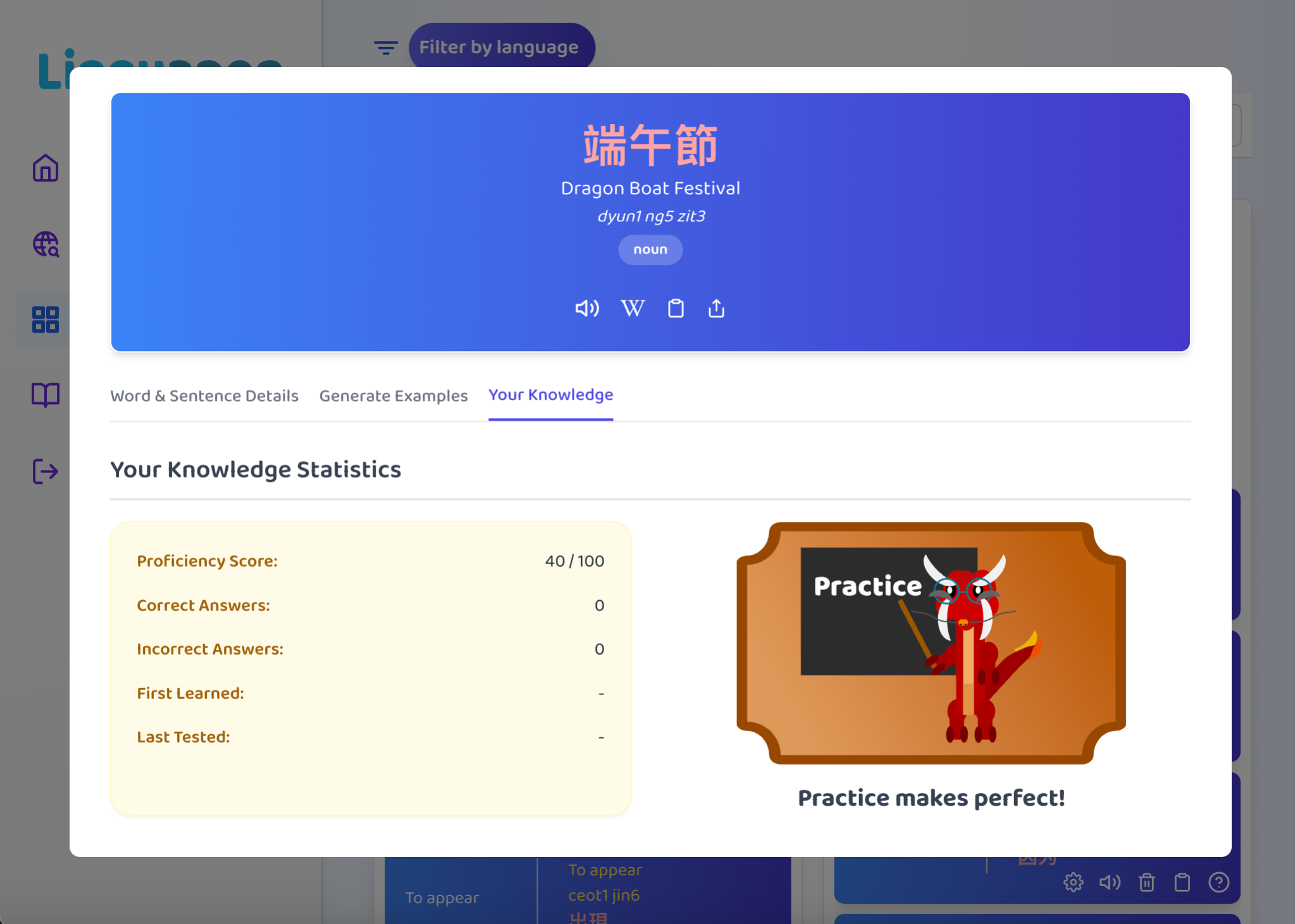
Task: Click the filter funnel icon near Filter by language
Action: 386,47
